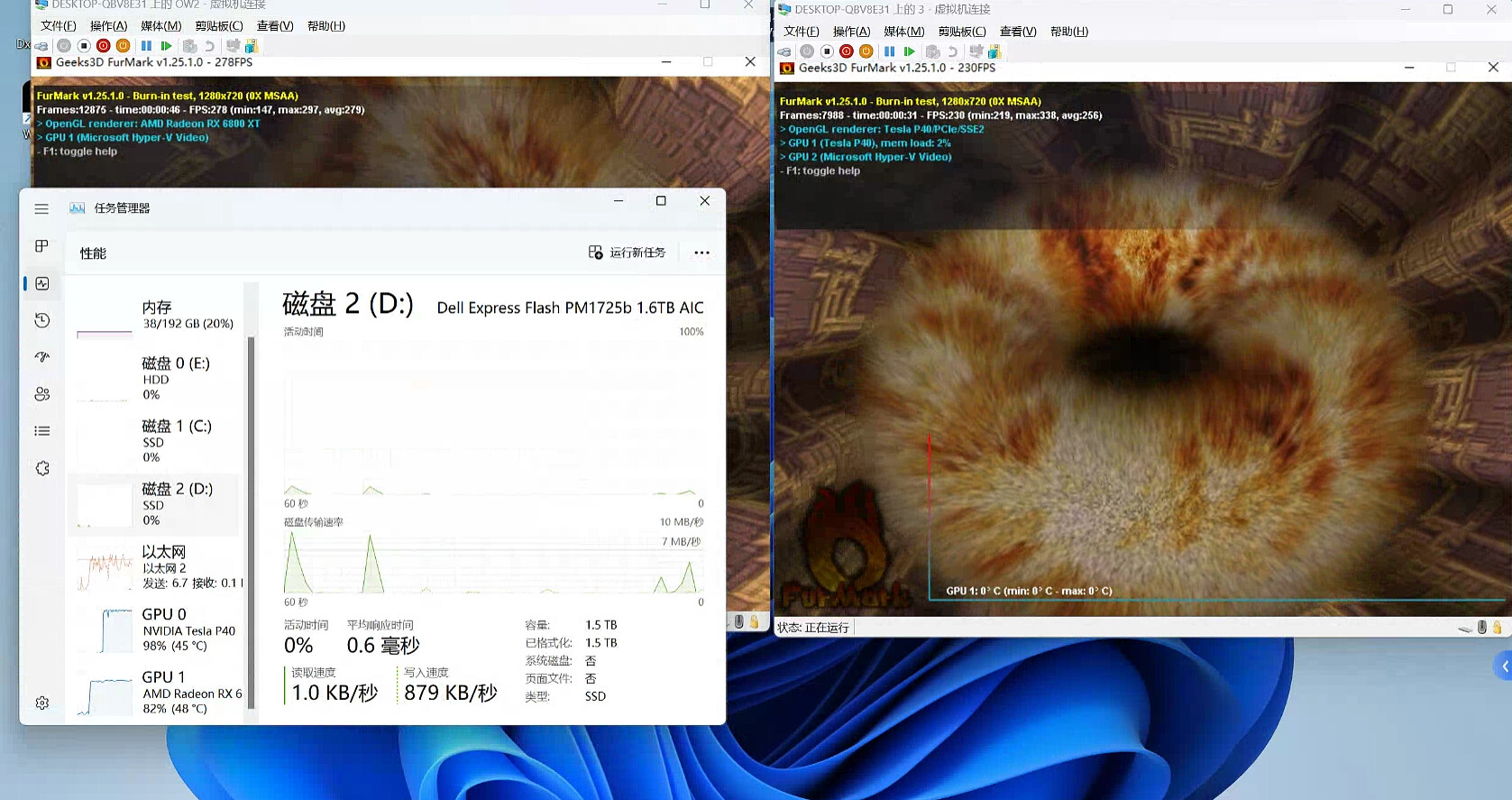Reset the OW2 VM with green icon

point(166,46)
